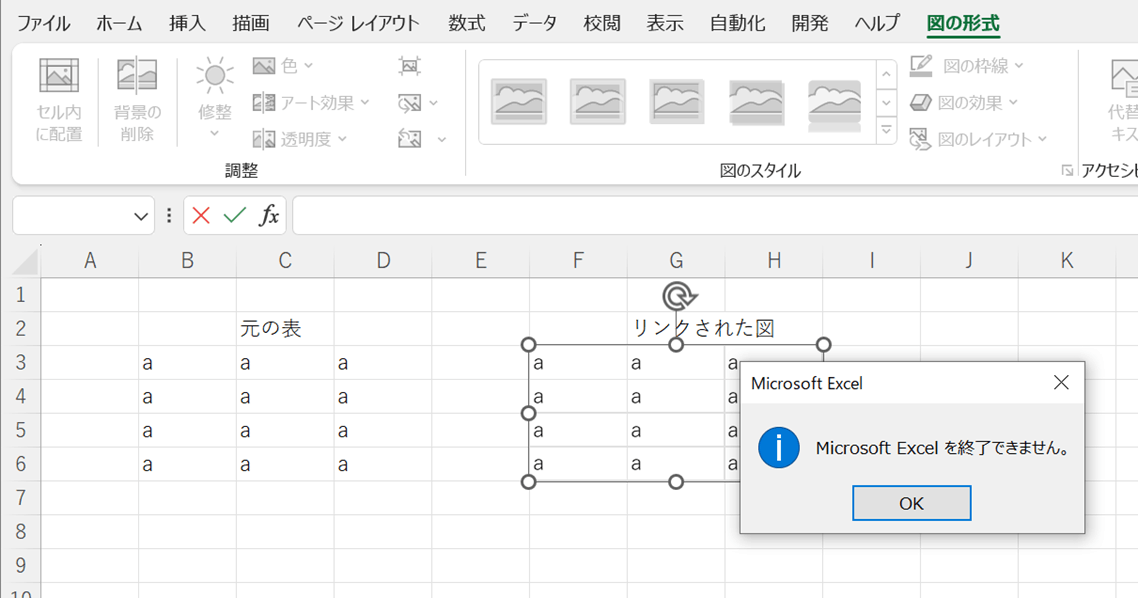Expand the Name Box dropdown
This screenshot has width=1138, height=598.
(x=141, y=216)
